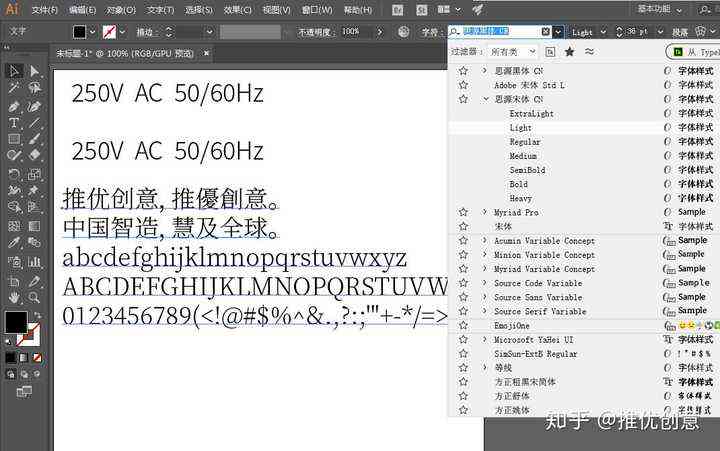The width and height of the screenshot is (720, 451).
Task: Select the Selection tool arrow
Action: tap(14, 71)
